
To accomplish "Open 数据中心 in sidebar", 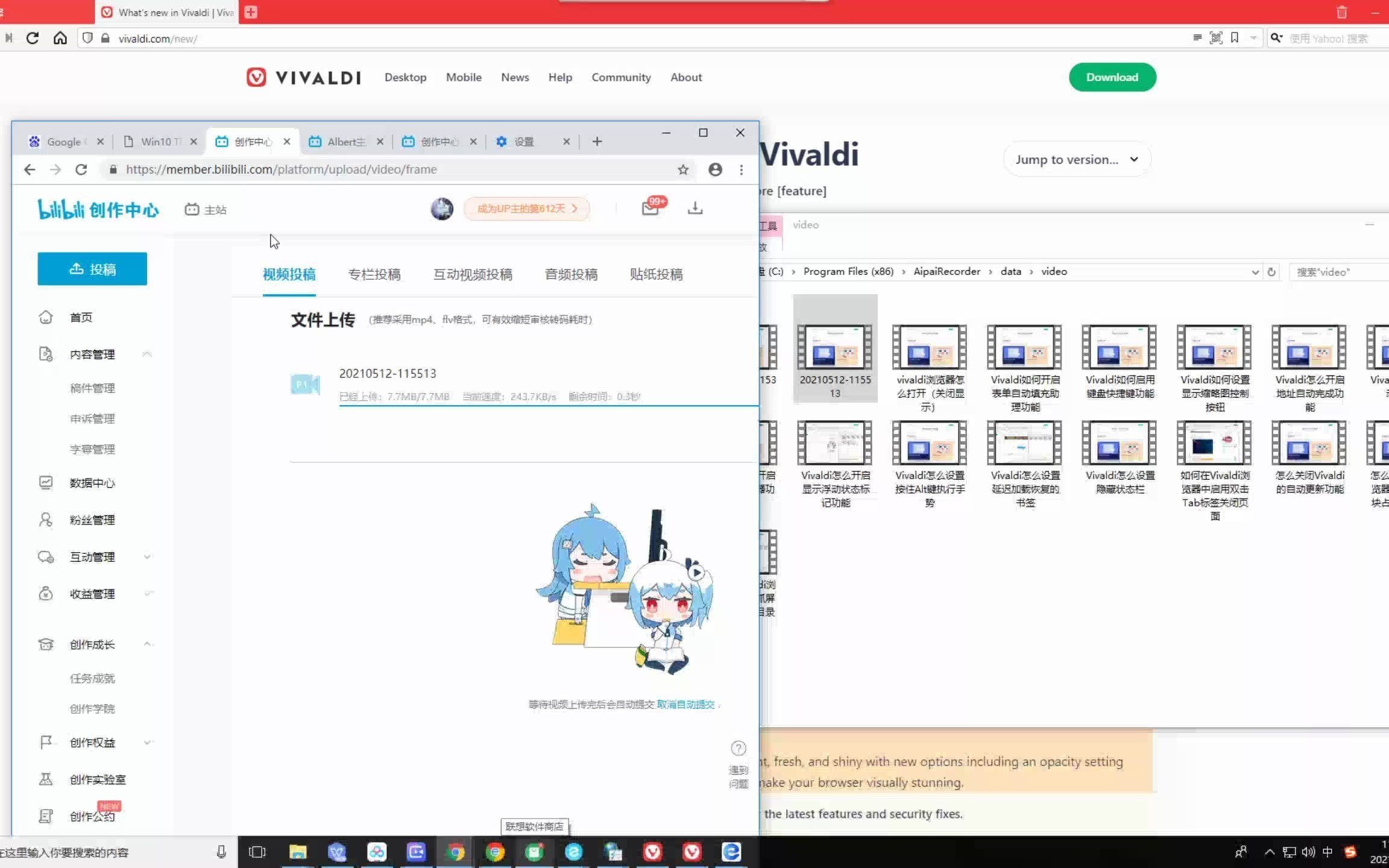I will [x=92, y=483].
